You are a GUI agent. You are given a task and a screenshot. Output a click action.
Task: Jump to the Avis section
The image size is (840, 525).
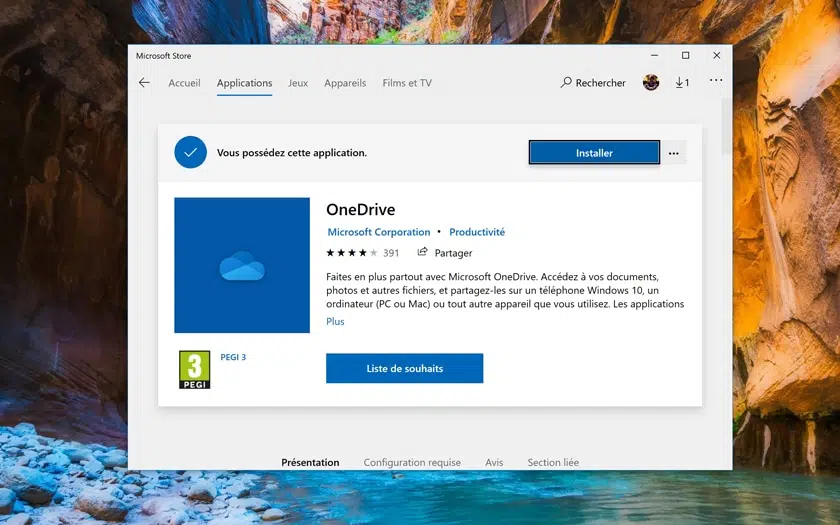(x=494, y=462)
